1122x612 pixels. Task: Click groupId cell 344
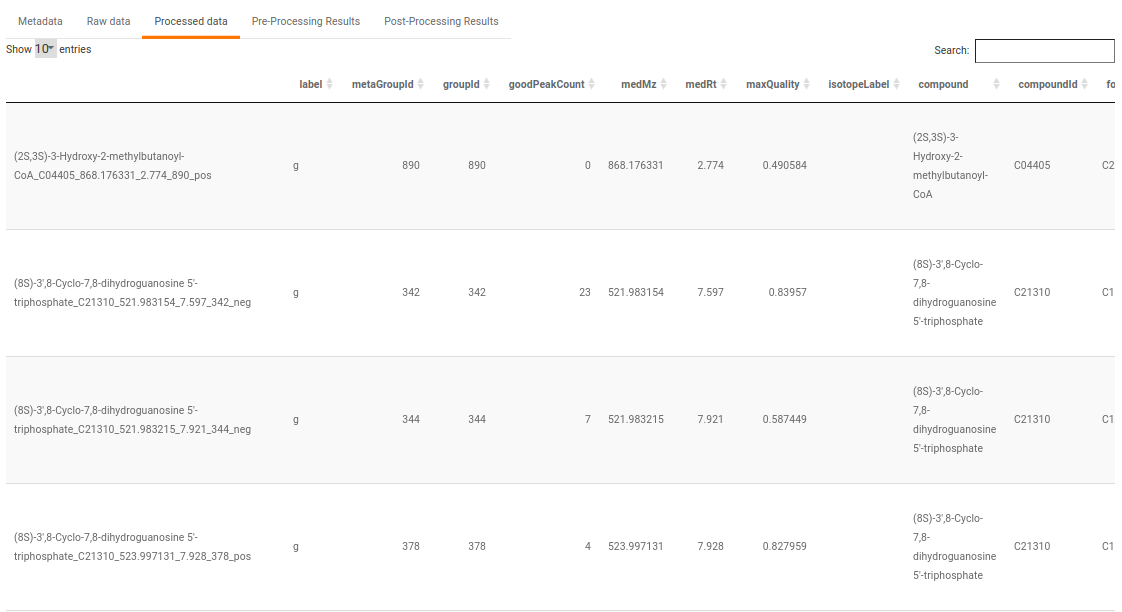(477, 419)
